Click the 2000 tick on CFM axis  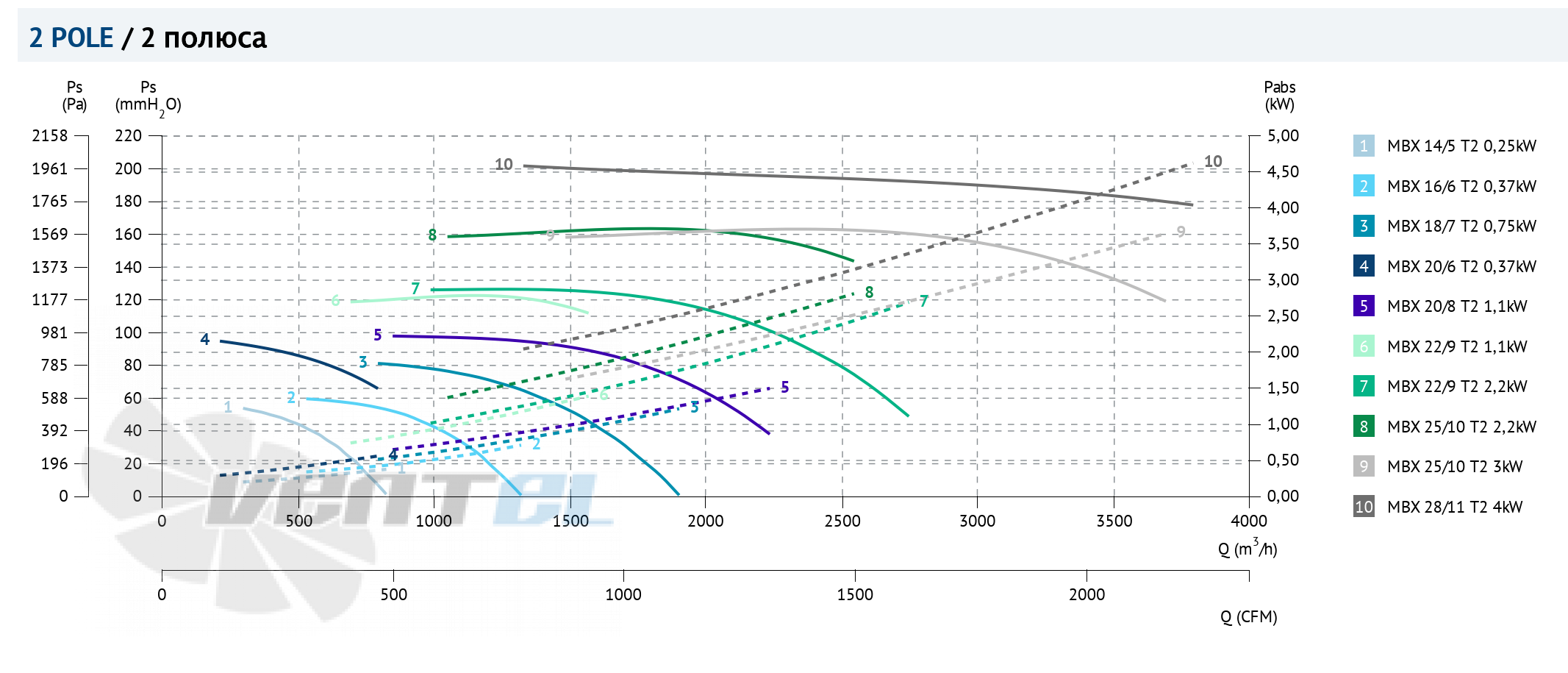1086,594
